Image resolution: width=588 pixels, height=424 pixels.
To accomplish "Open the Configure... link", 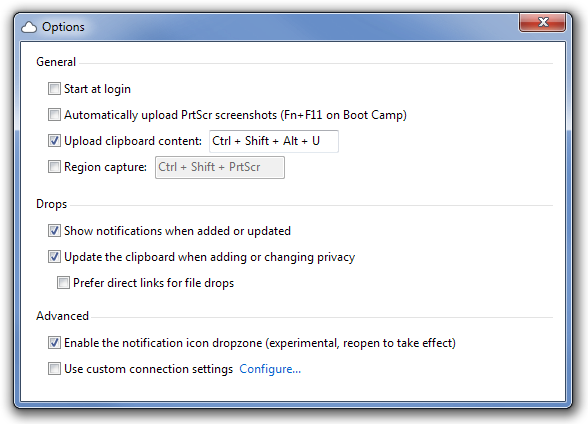I will (270, 369).
